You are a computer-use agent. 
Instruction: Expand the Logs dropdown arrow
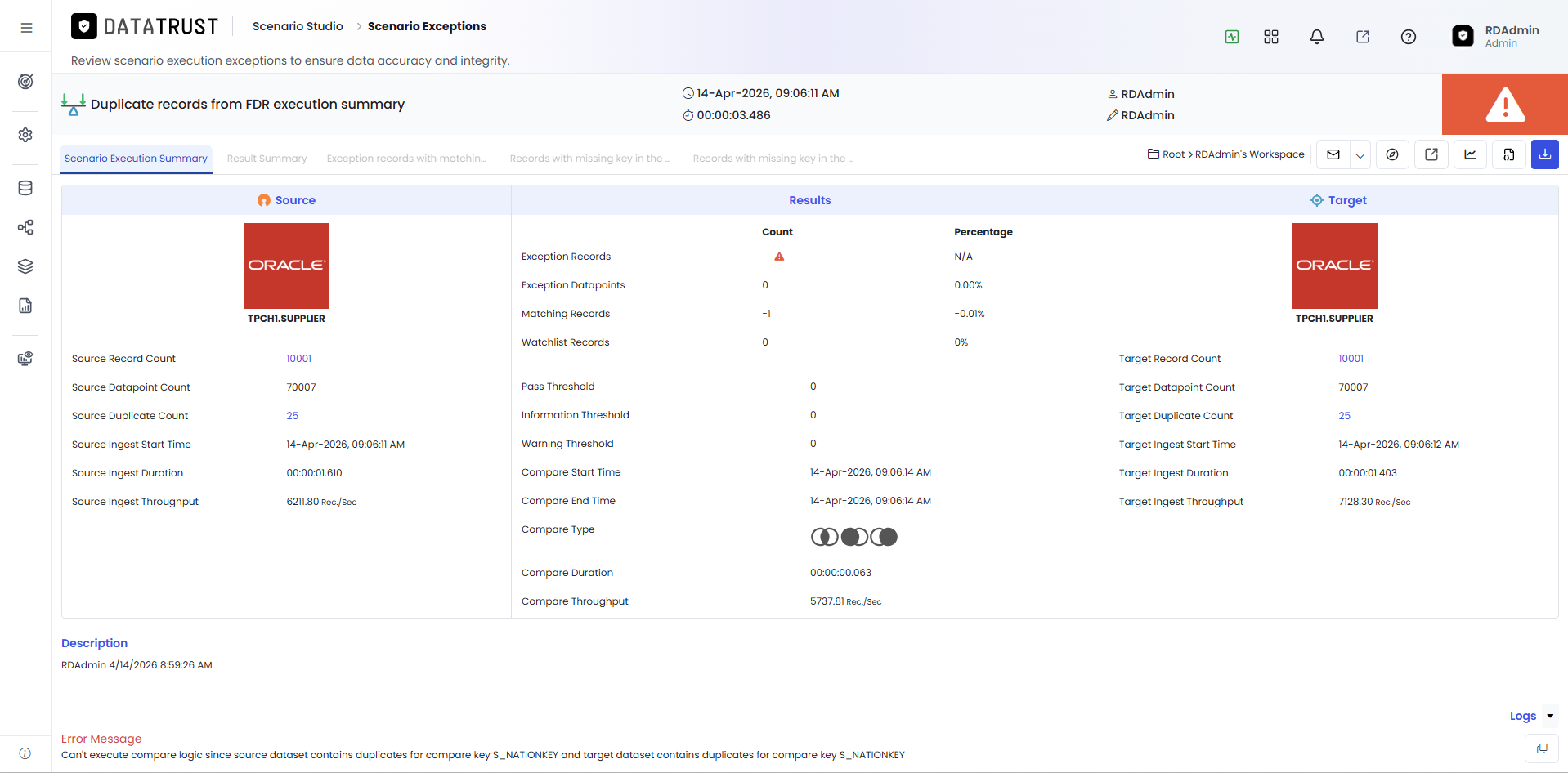pos(1549,717)
